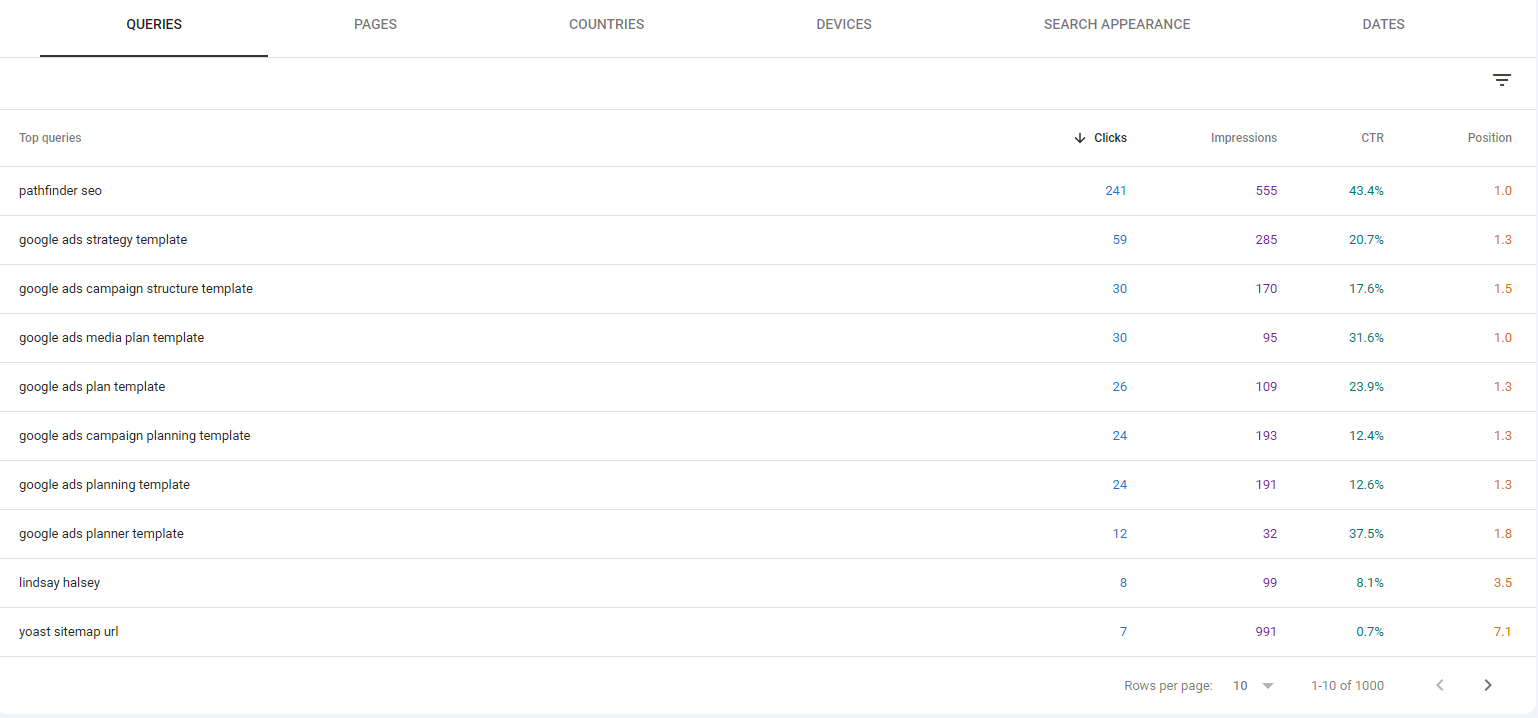Open the filter options icon
The image size is (1538, 718).
coord(1502,79)
